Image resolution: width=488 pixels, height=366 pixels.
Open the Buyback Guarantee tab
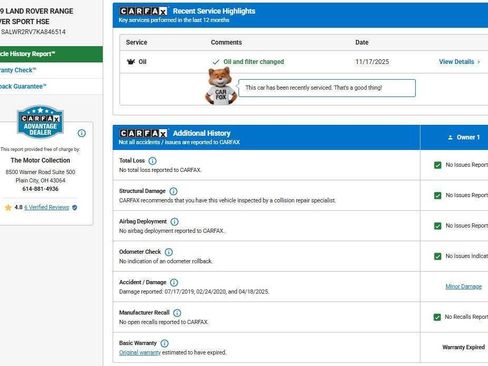51,87
